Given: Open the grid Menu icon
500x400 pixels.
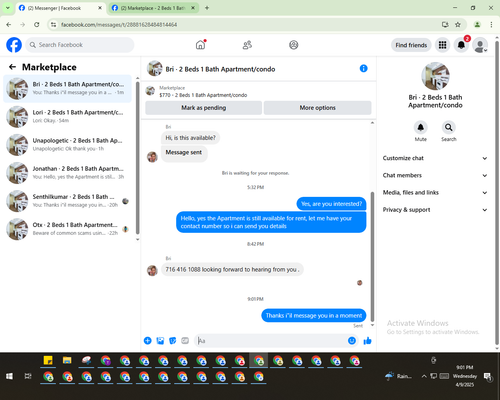Looking at the screenshot, I should (442, 45).
